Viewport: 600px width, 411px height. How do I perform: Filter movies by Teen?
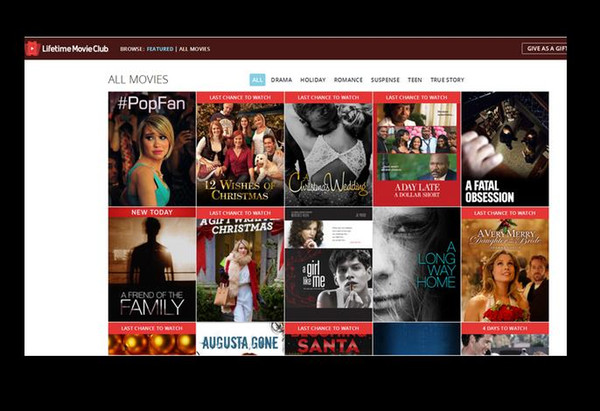415,80
